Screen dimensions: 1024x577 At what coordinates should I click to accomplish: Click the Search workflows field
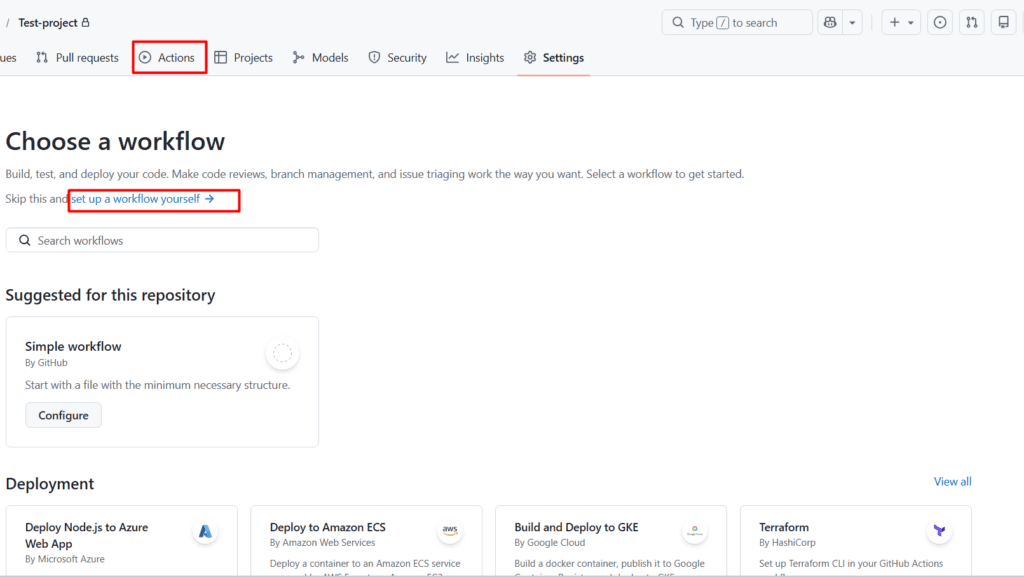point(162,240)
